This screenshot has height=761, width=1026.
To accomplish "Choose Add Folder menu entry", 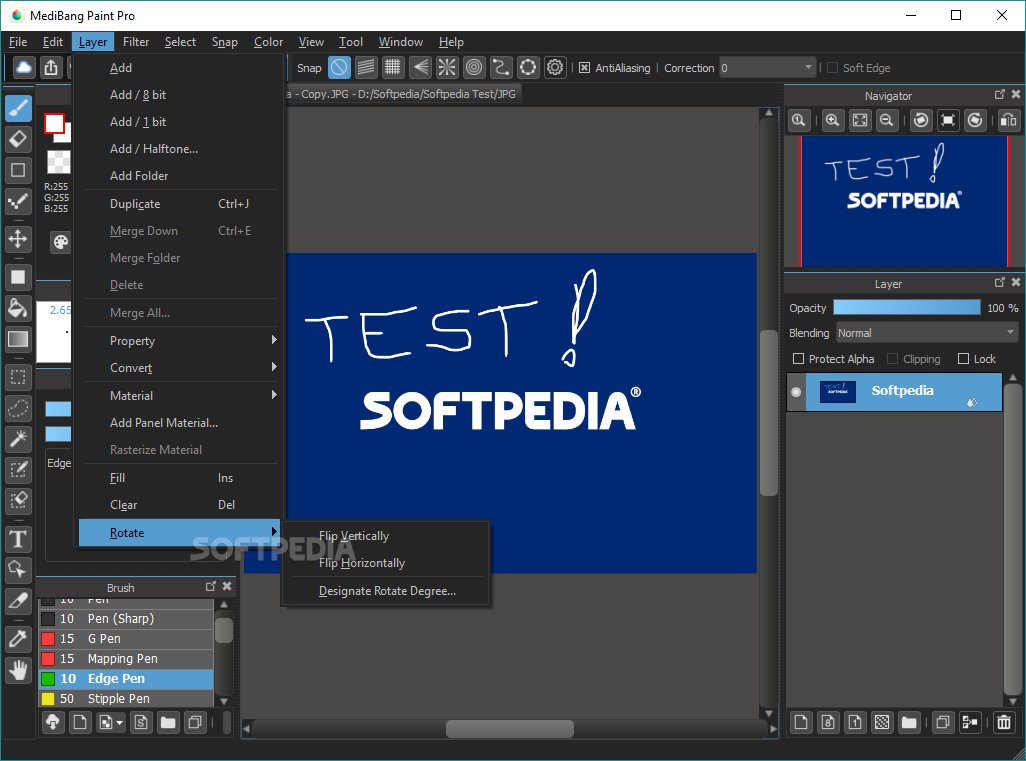I will click(181, 175).
